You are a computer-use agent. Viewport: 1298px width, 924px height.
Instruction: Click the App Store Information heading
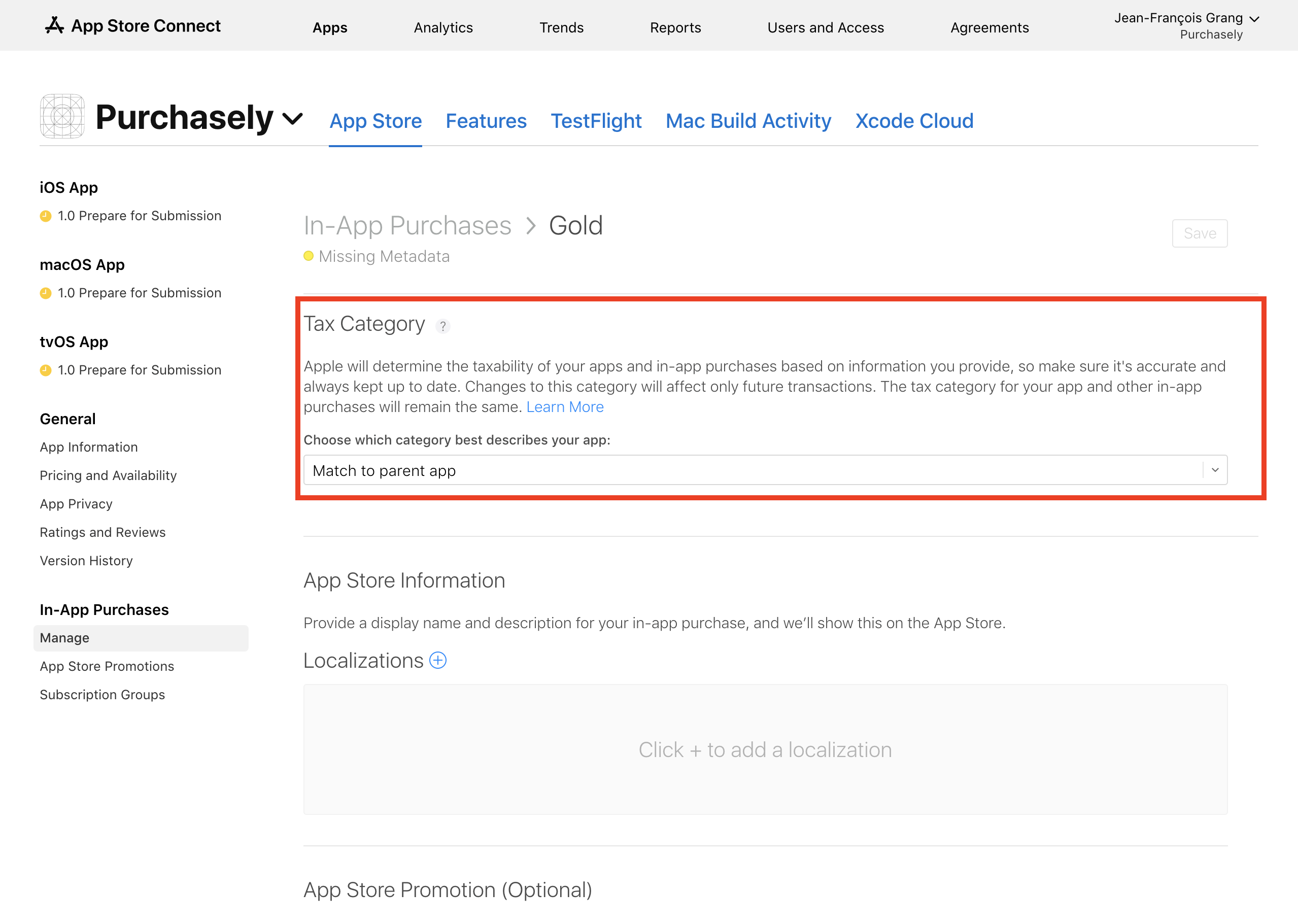click(404, 581)
